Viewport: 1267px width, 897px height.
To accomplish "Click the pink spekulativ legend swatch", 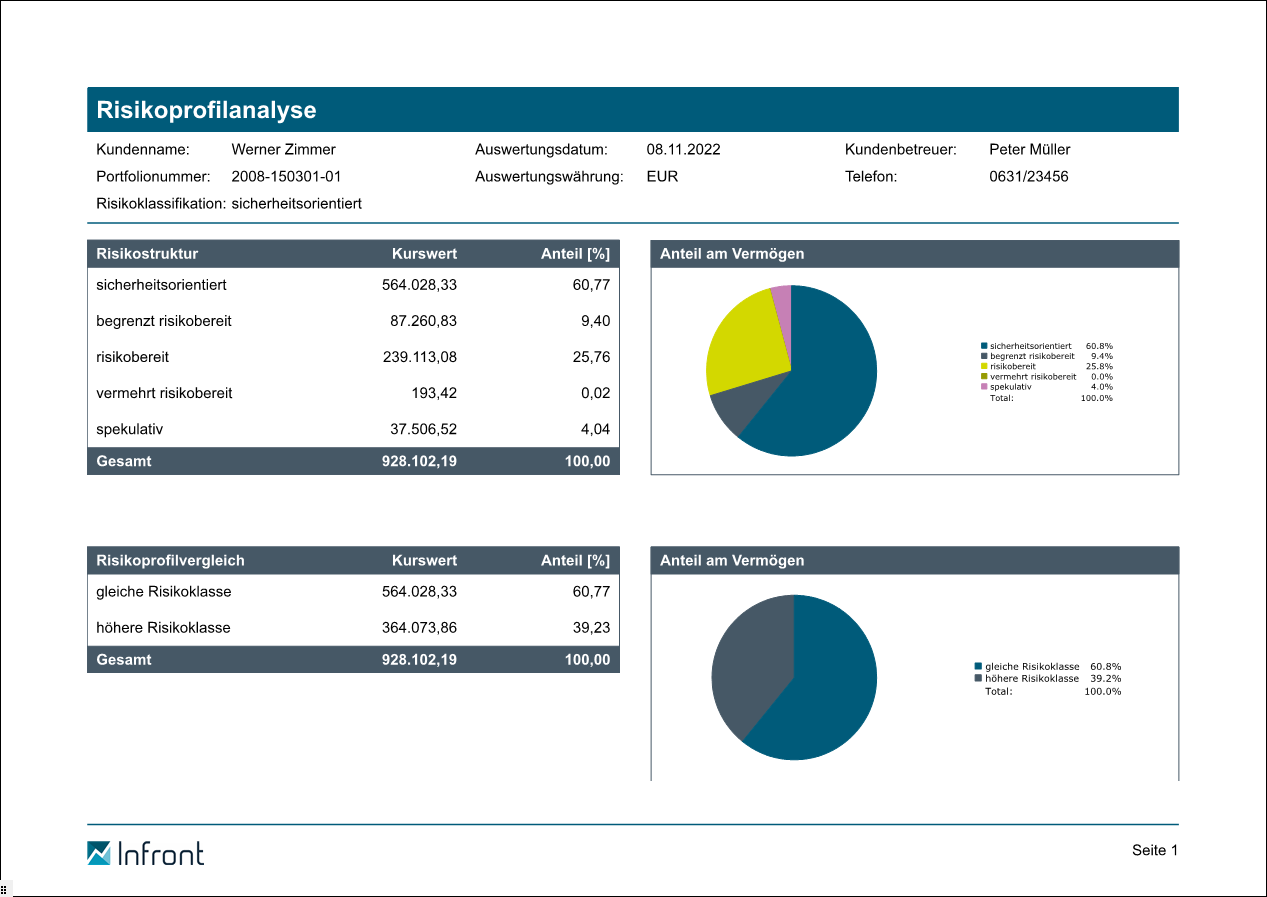I will tap(984, 387).
